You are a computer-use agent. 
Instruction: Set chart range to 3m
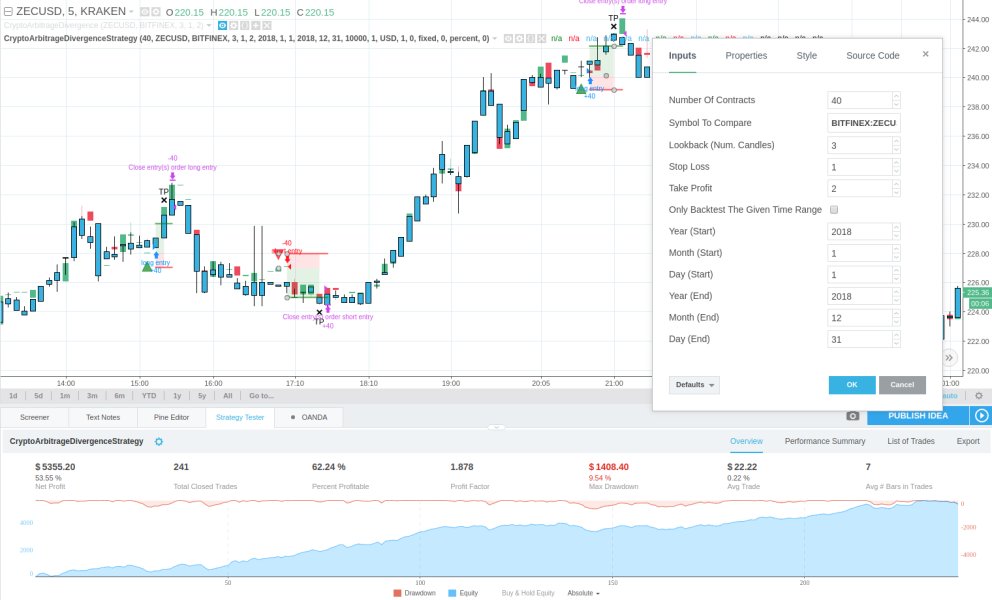[x=92, y=396]
